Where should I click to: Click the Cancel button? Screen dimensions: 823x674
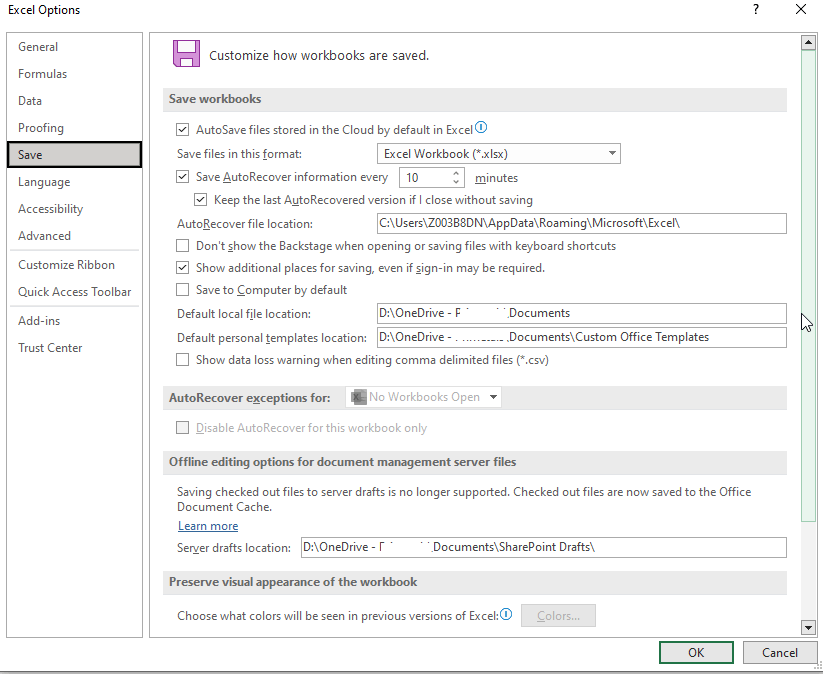779,652
